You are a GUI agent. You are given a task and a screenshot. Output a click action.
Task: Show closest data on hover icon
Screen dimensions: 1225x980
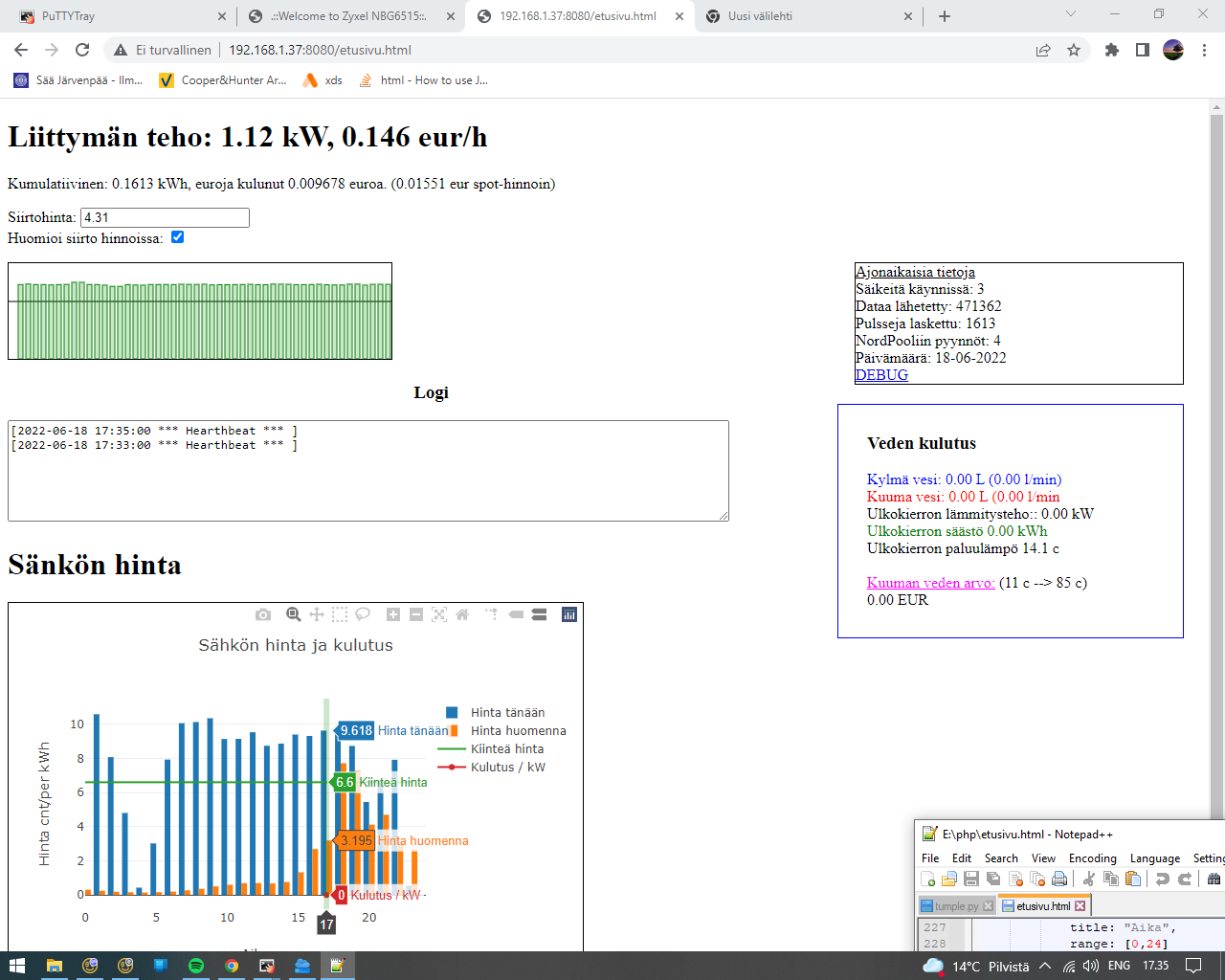click(x=516, y=614)
